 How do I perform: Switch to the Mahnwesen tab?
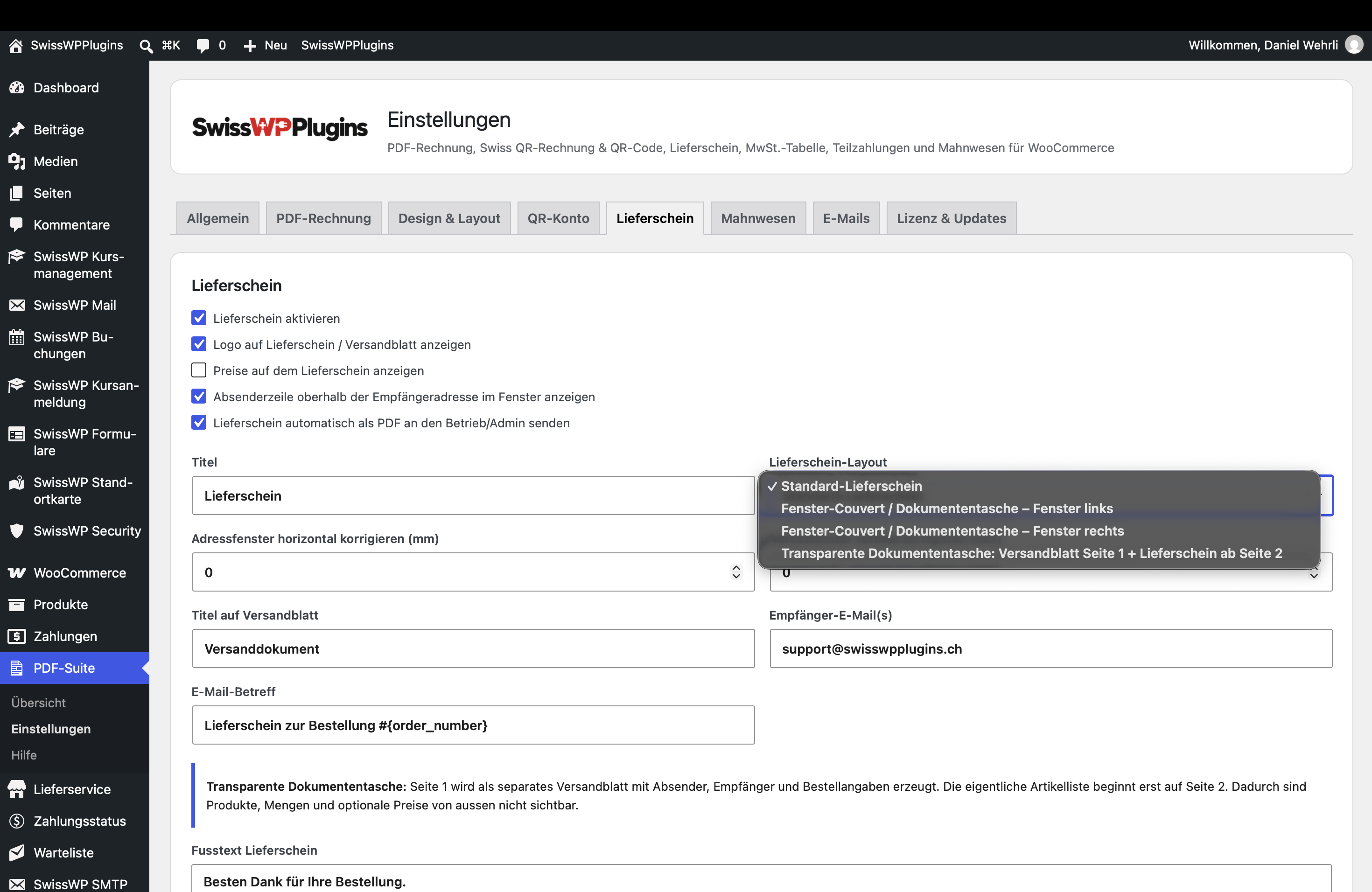[758, 218]
